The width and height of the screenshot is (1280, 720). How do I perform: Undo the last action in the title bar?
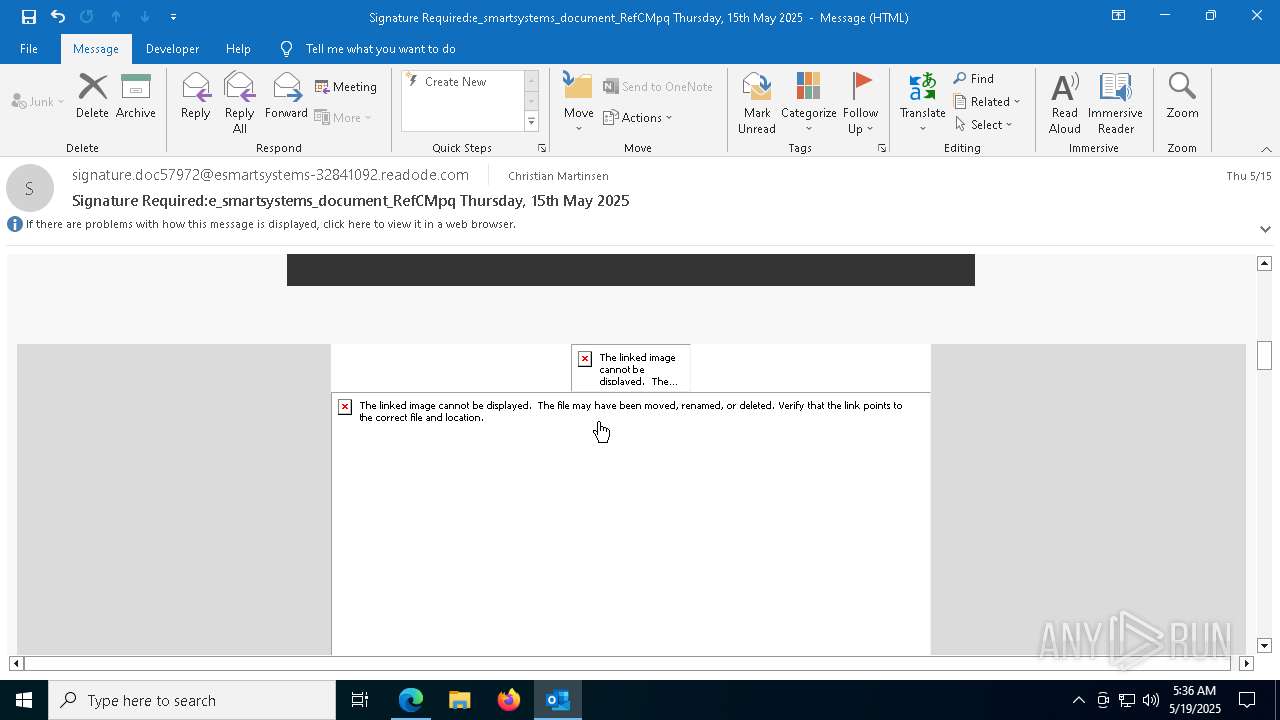58,16
